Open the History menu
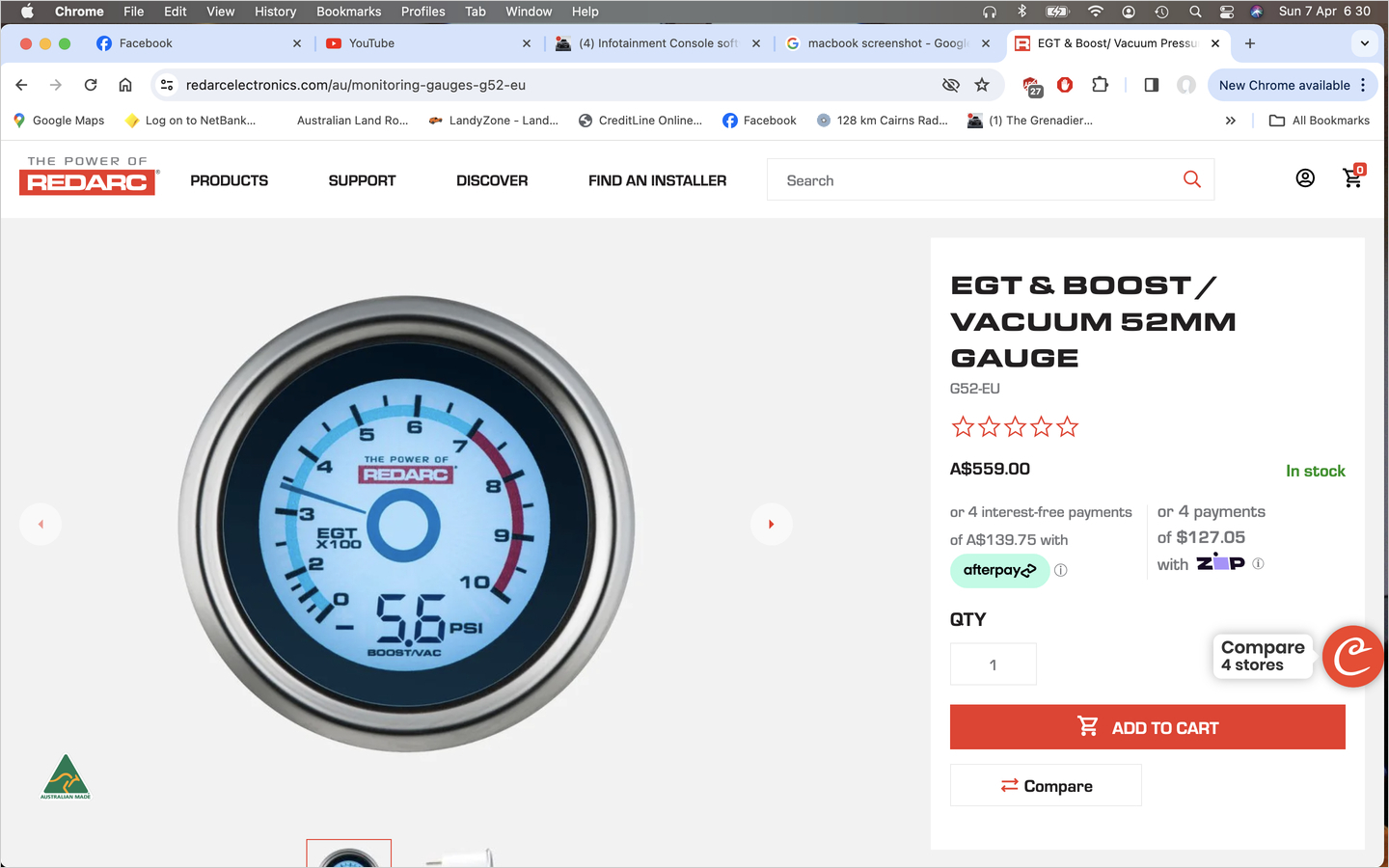Screen dimensions: 1389x868 pos(276,12)
